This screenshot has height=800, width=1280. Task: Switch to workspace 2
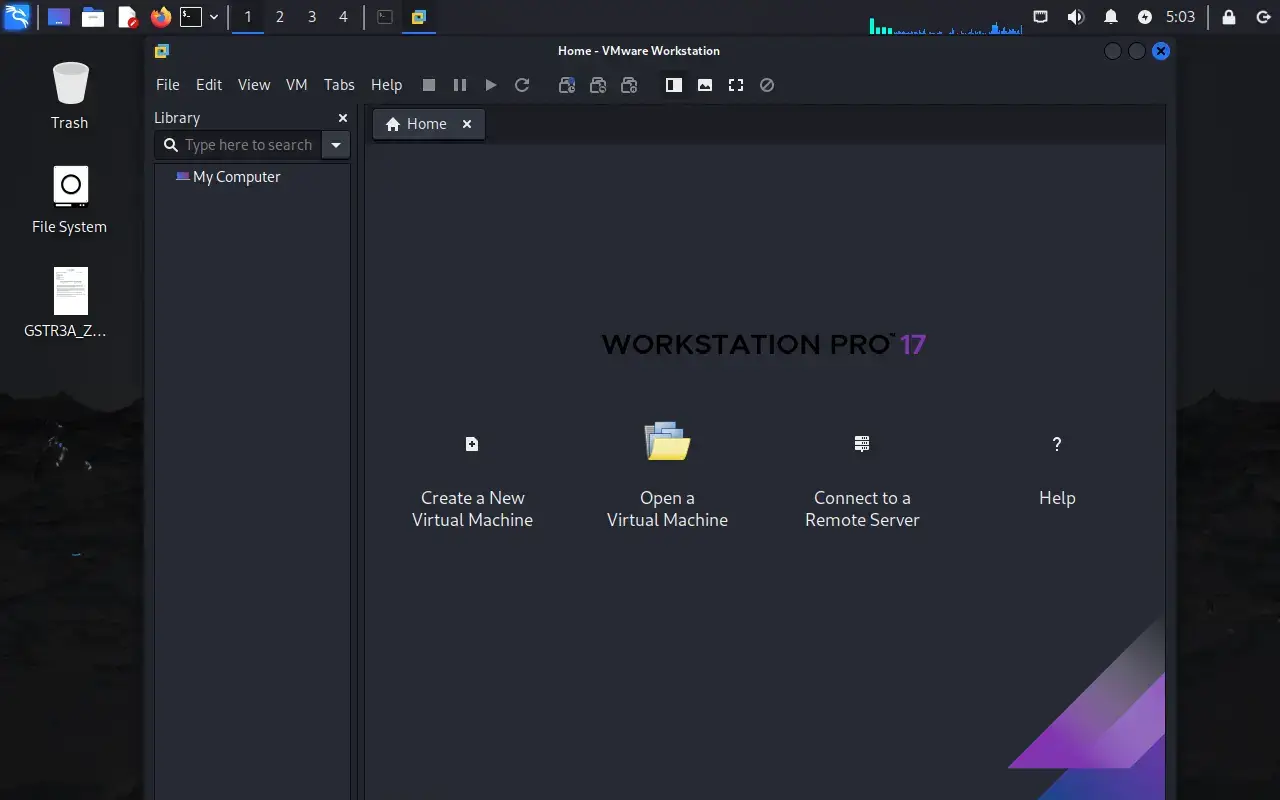pyautogui.click(x=280, y=17)
